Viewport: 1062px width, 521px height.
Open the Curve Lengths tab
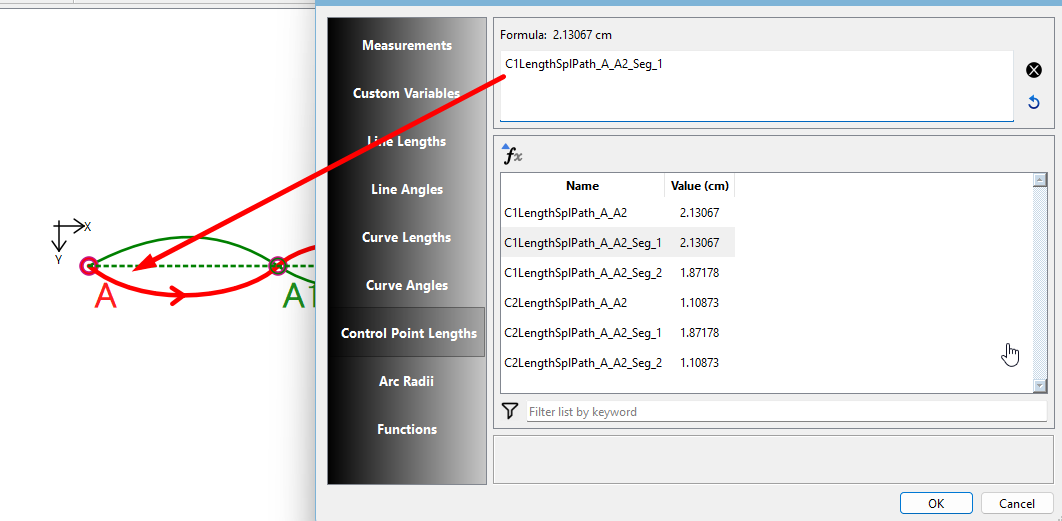point(406,237)
